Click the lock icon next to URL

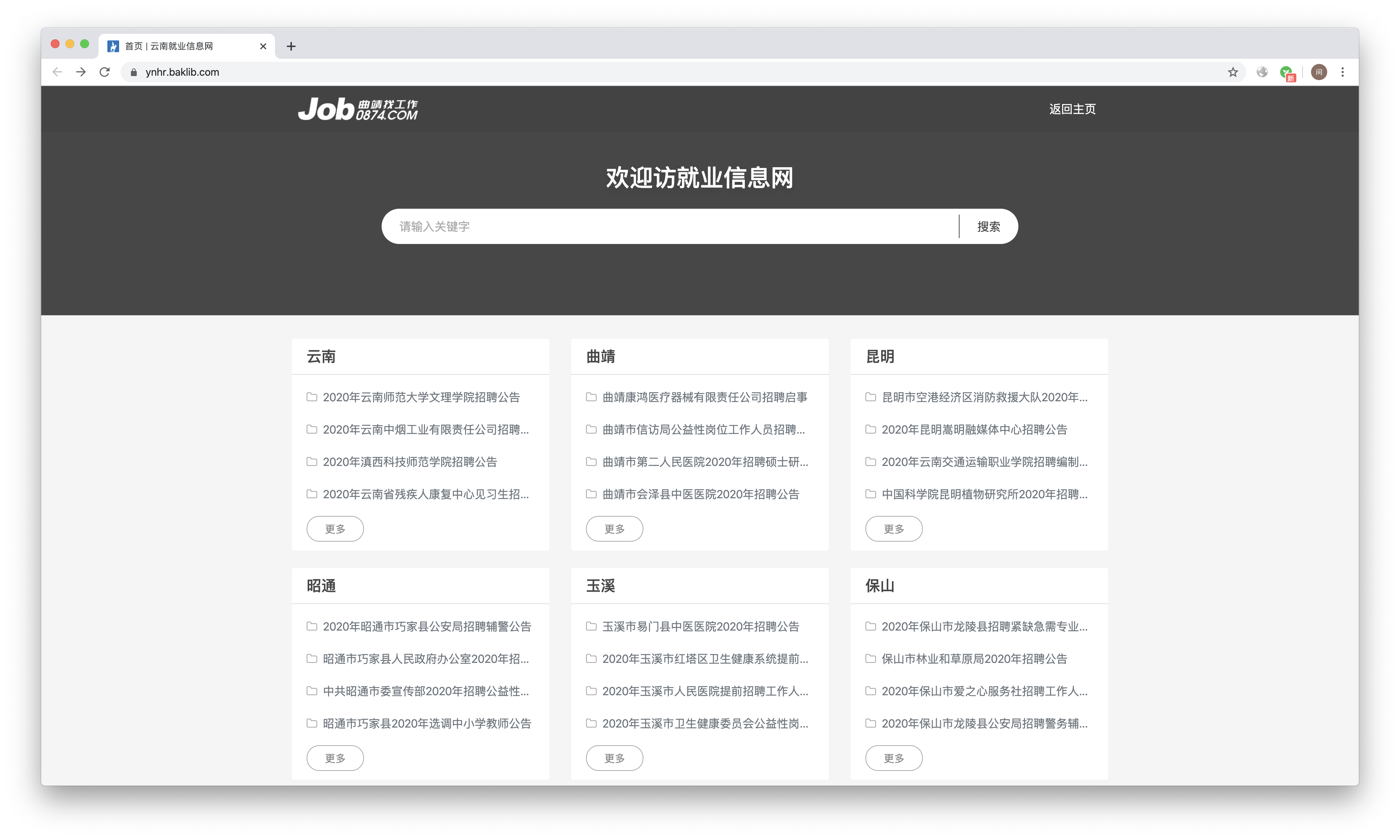pos(134,72)
